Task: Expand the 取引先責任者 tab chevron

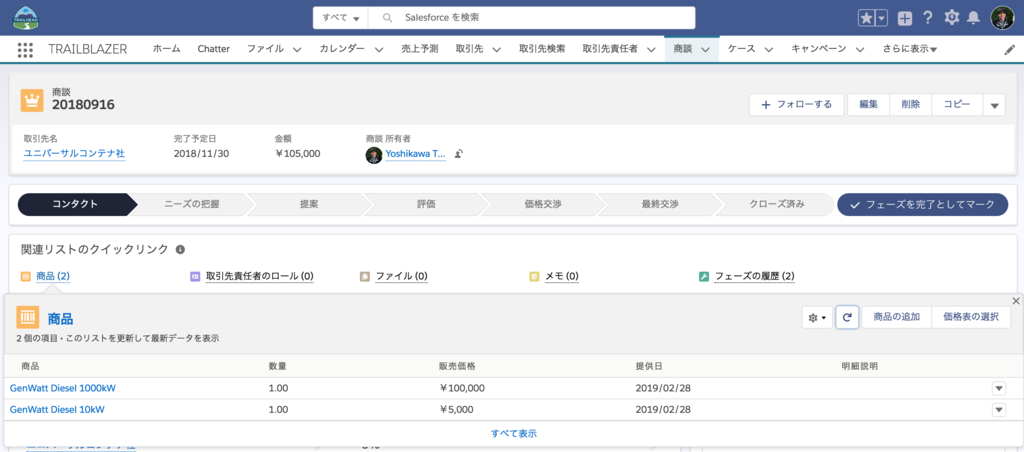Action: point(650,50)
